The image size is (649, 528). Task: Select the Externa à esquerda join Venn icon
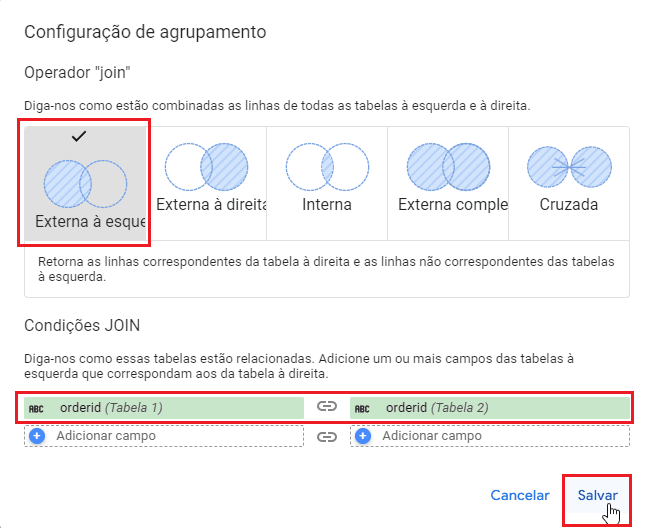[85, 184]
